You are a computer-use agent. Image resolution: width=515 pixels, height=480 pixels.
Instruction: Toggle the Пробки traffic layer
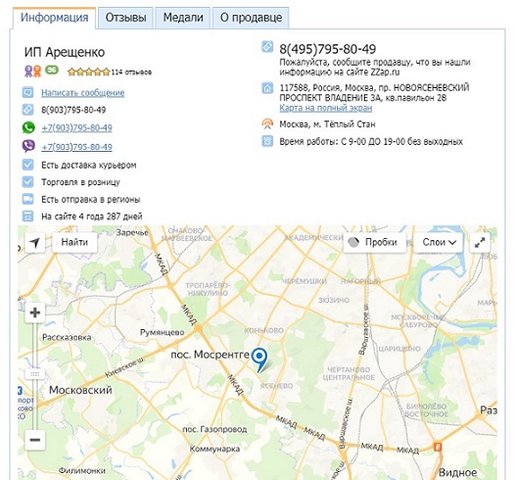pyautogui.click(x=375, y=242)
